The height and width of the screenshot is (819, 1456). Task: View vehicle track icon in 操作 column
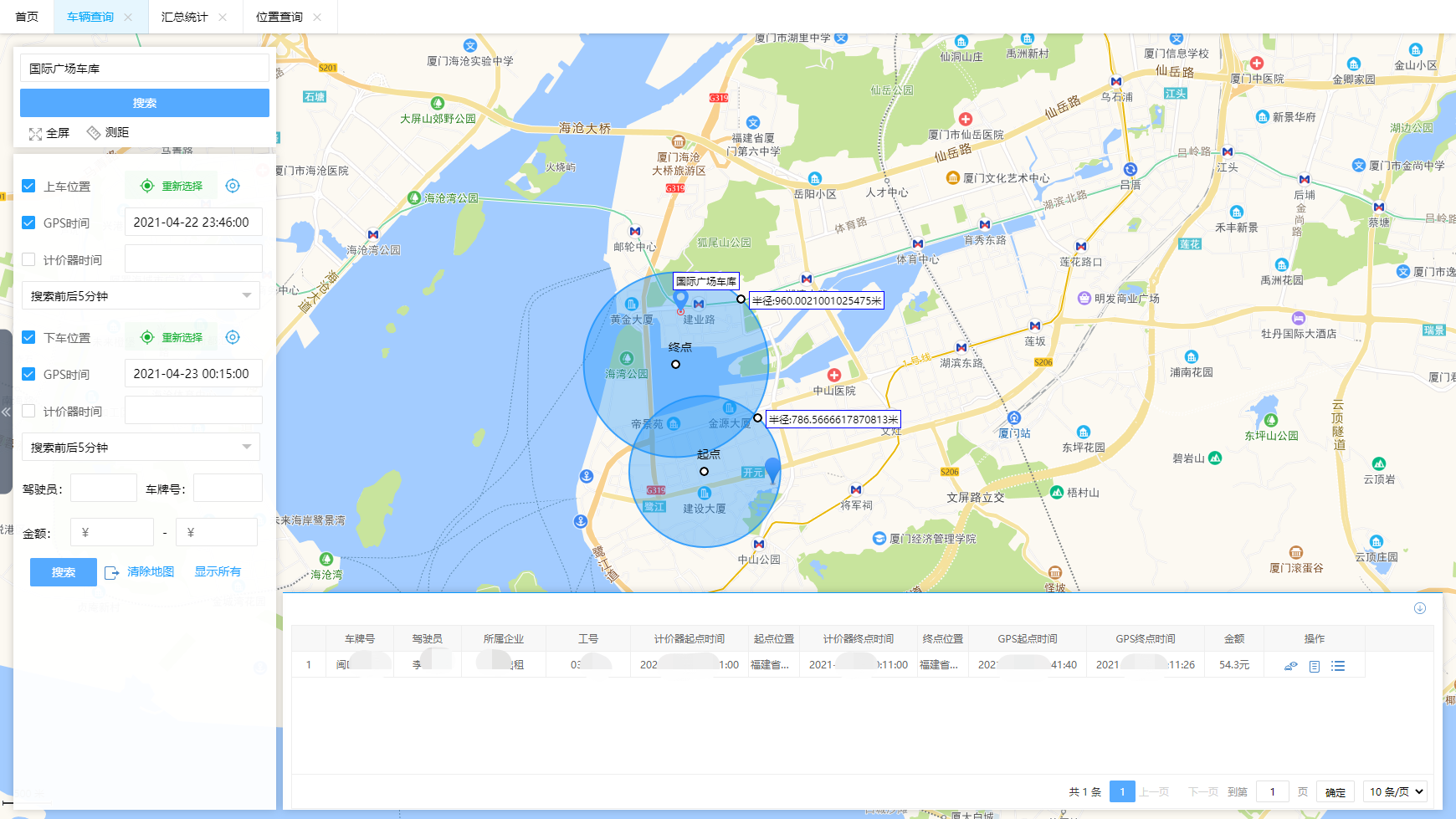point(1291,666)
